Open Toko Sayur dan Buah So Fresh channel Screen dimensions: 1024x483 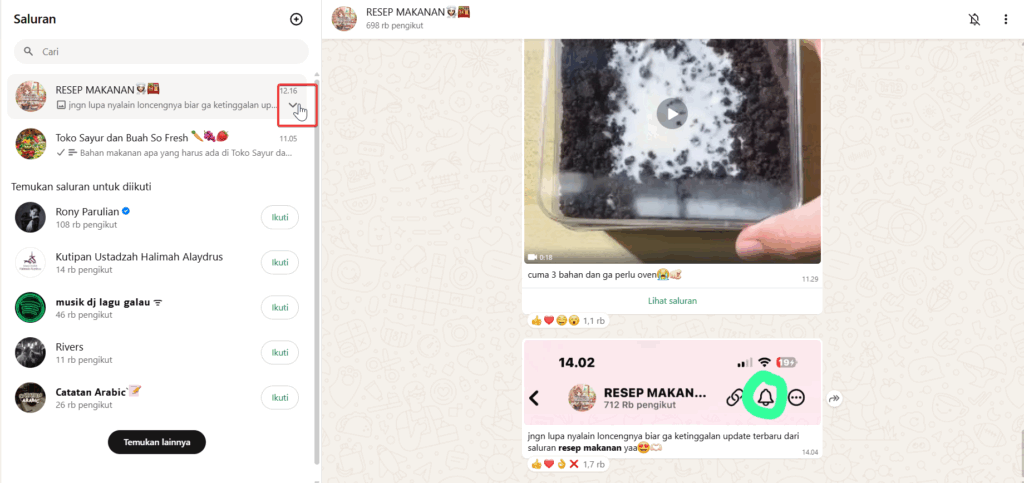click(x=157, y=144)
